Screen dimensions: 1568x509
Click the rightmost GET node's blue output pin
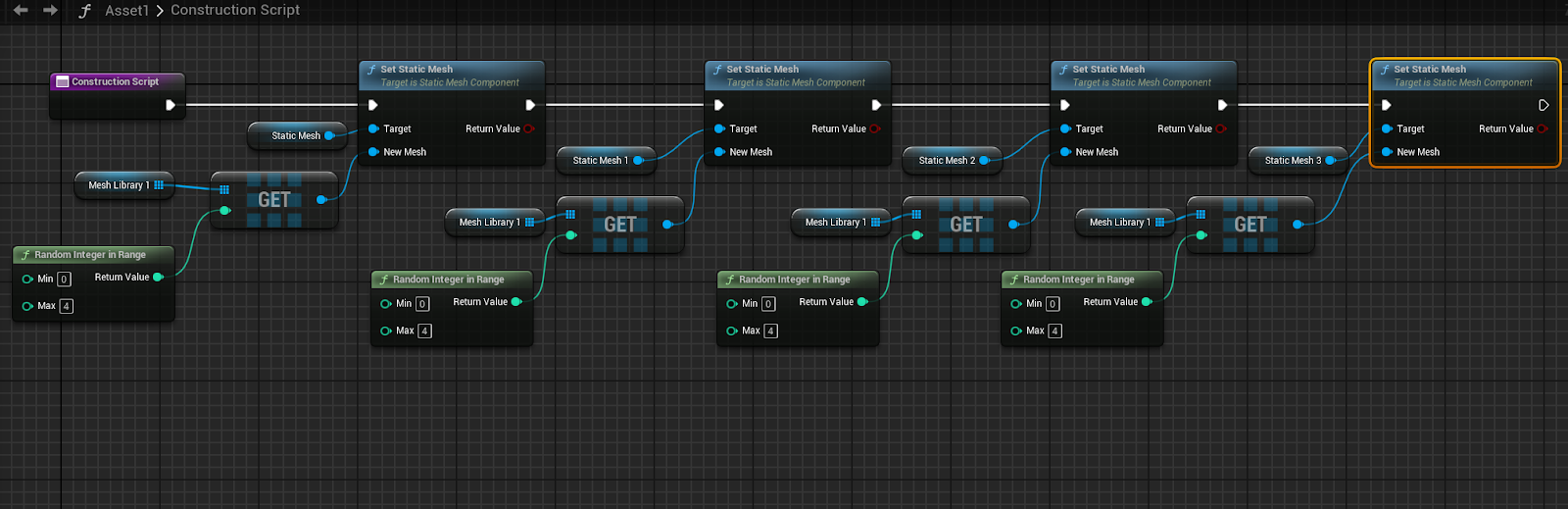click(x=1298, y=224)
